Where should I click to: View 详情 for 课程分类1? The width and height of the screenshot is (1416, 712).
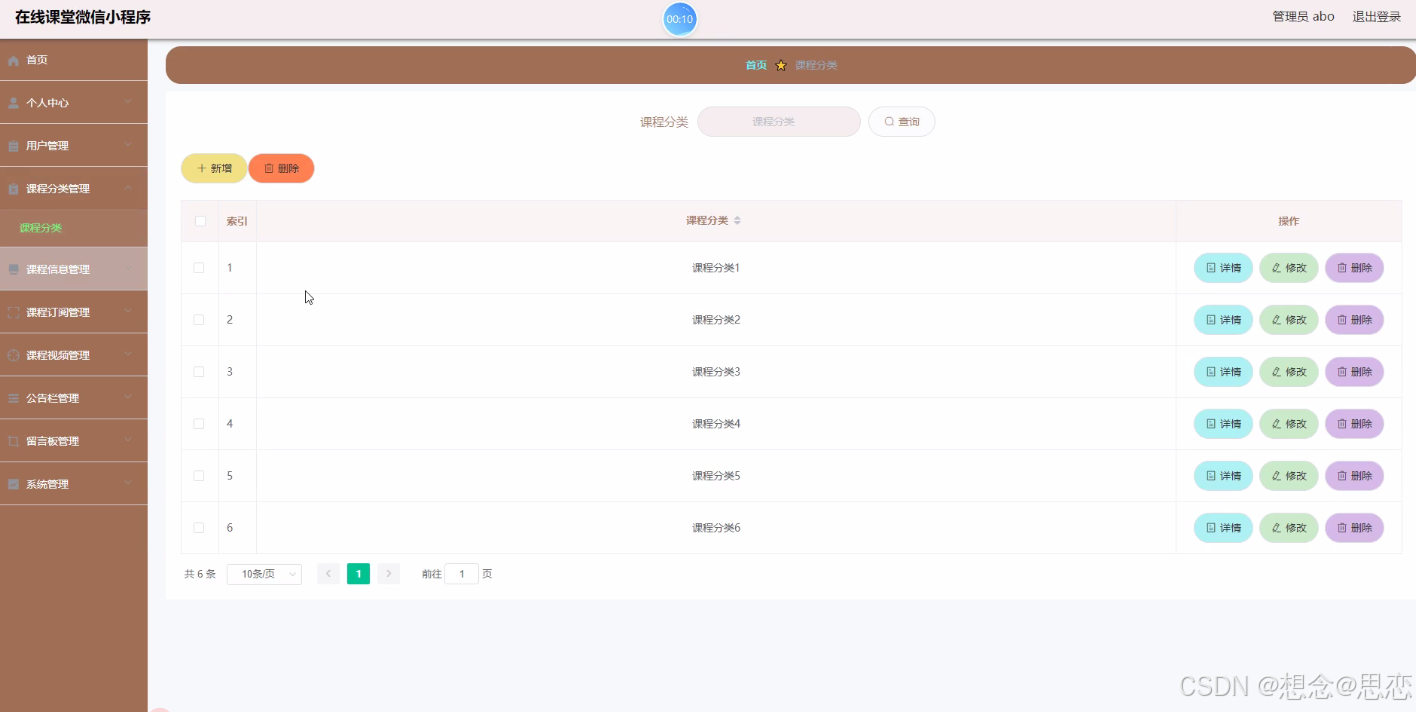[1223, 268]
